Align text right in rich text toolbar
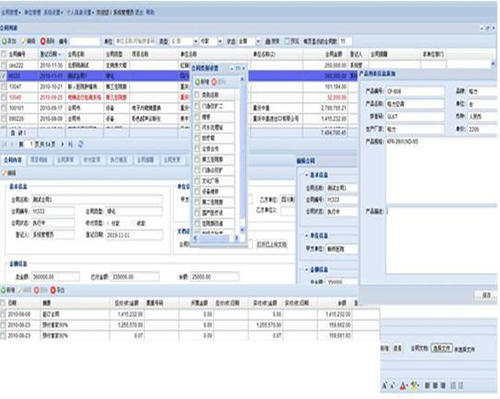 pyautogui.click(x=443, y=386)
